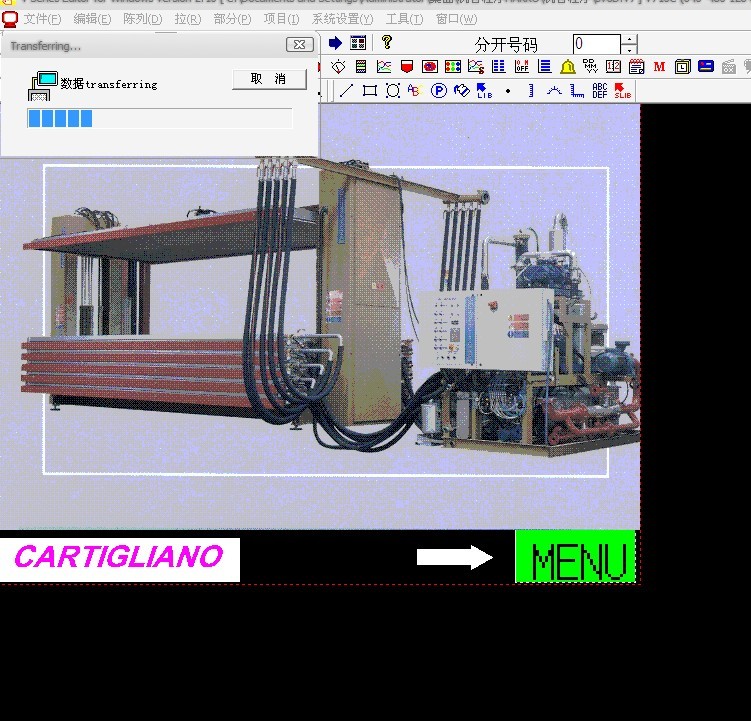Click the alarm bell icon
Image resolution: width=751 pixels, height=721 pixels.
[x=568, y=67]
